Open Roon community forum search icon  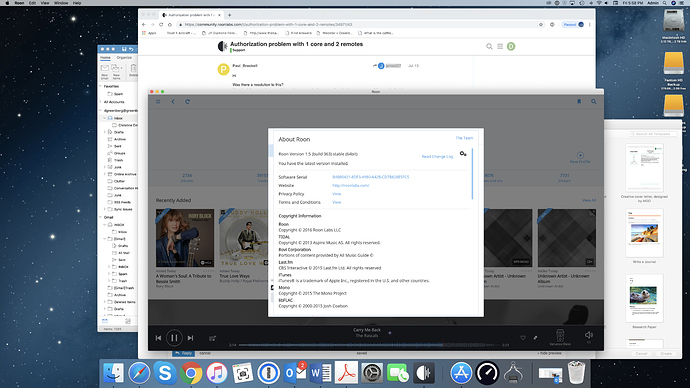tap(489, 46)
